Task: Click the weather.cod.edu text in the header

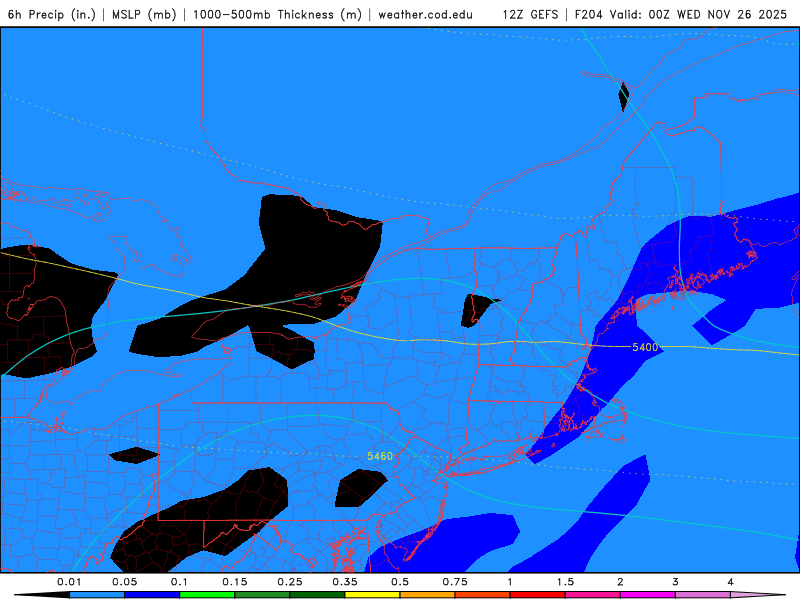Action: (425, 14)
